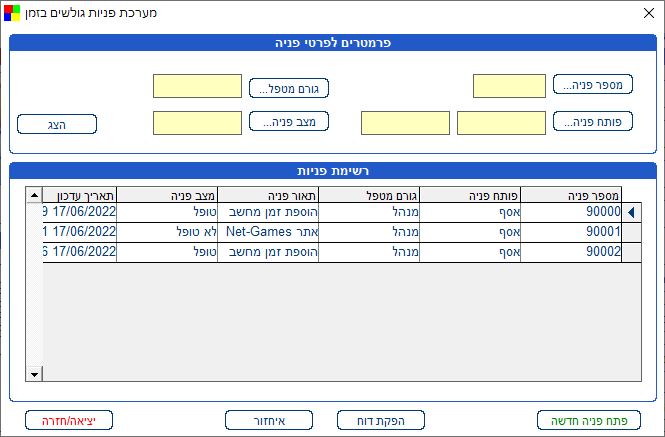Click the yellow handler ('גורם מטפל') input field
This screenshot has width=665, height=437.
click(x=197, y=86)
